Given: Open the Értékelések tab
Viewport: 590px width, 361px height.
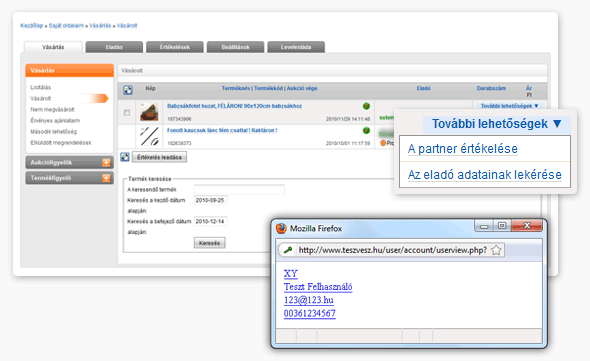Looking at the screenshot, I should coord(175,47).
